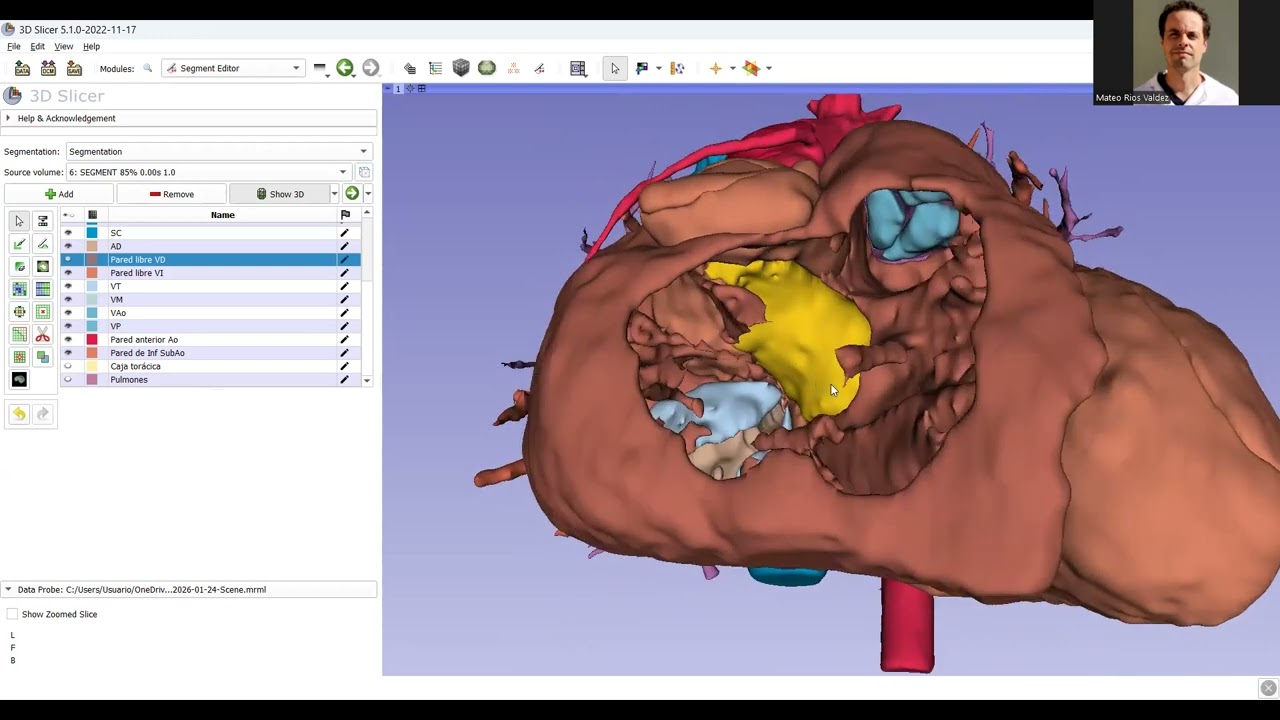Open the Models module green icon
Screen dimensions: 1280x720
point(487,68)
